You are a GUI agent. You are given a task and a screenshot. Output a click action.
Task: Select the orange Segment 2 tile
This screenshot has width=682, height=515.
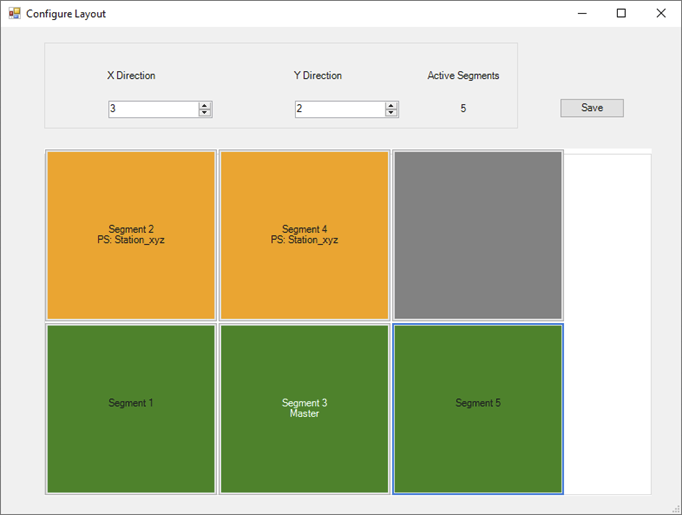[x=131, y=235]
